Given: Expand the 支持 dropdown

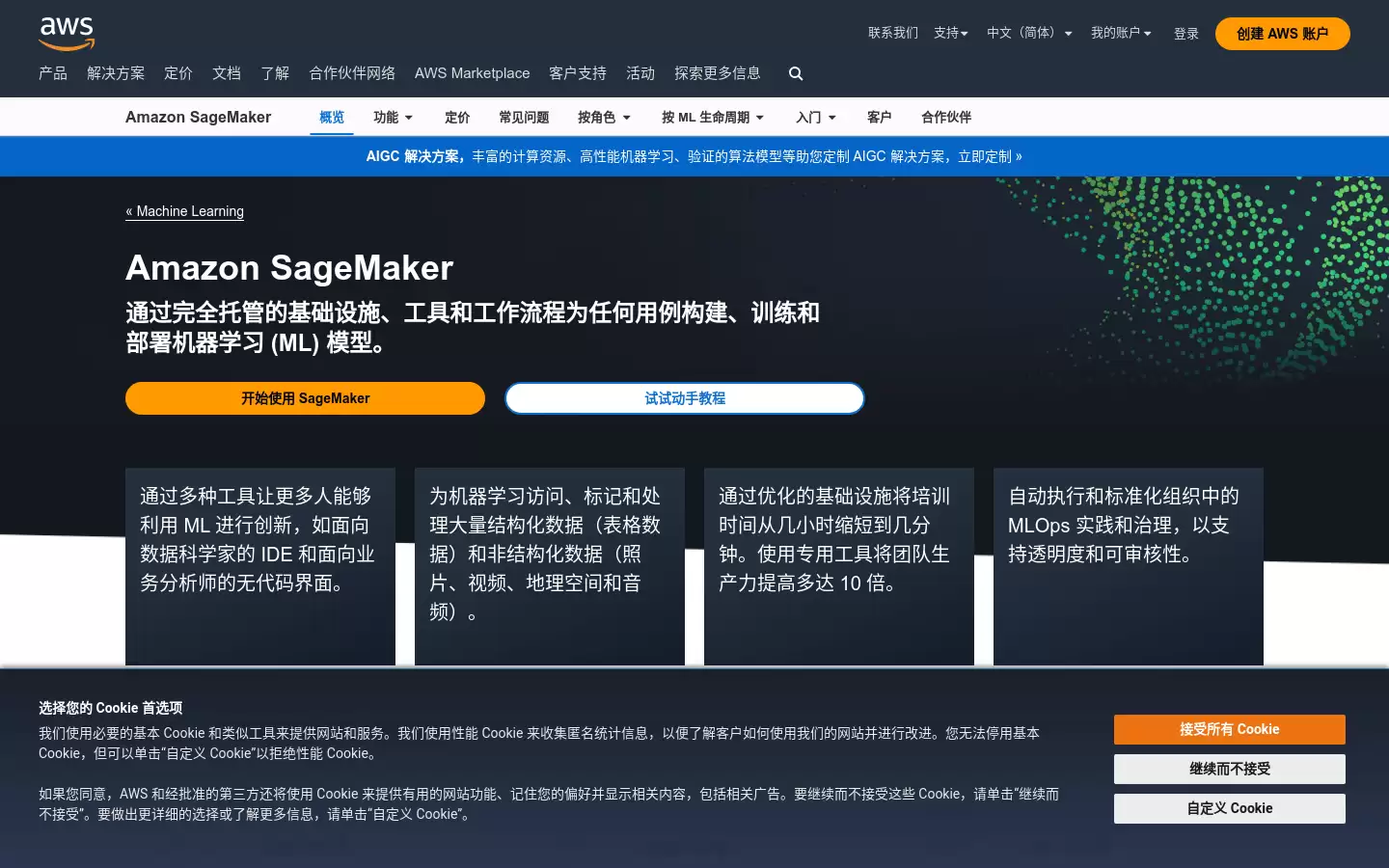Looking at the screenshot, I should point(951,33).
